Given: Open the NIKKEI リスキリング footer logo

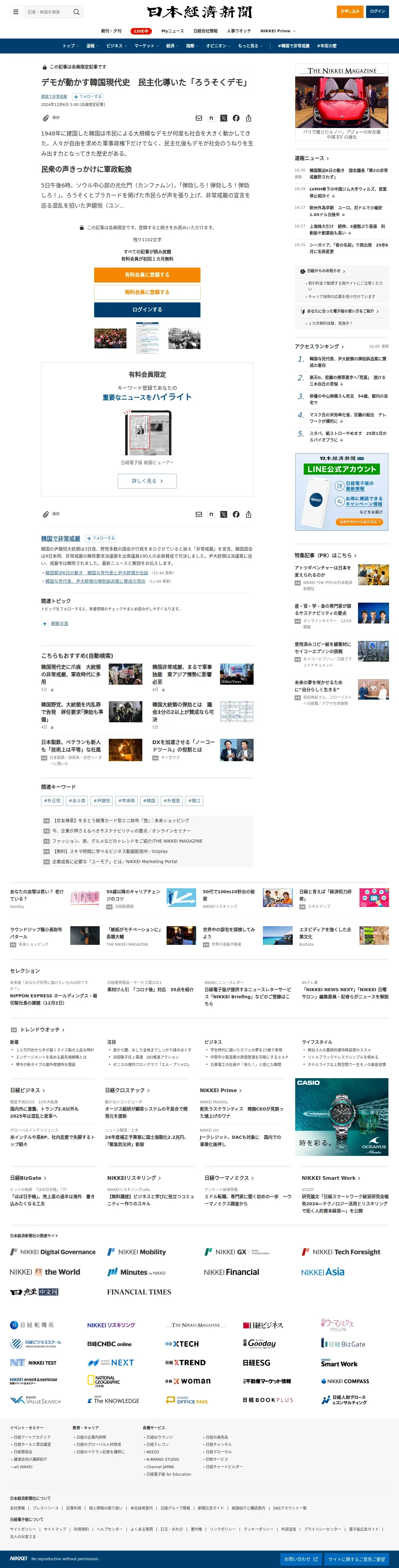Looking at the screenshot, I should tap(111, 1325).
